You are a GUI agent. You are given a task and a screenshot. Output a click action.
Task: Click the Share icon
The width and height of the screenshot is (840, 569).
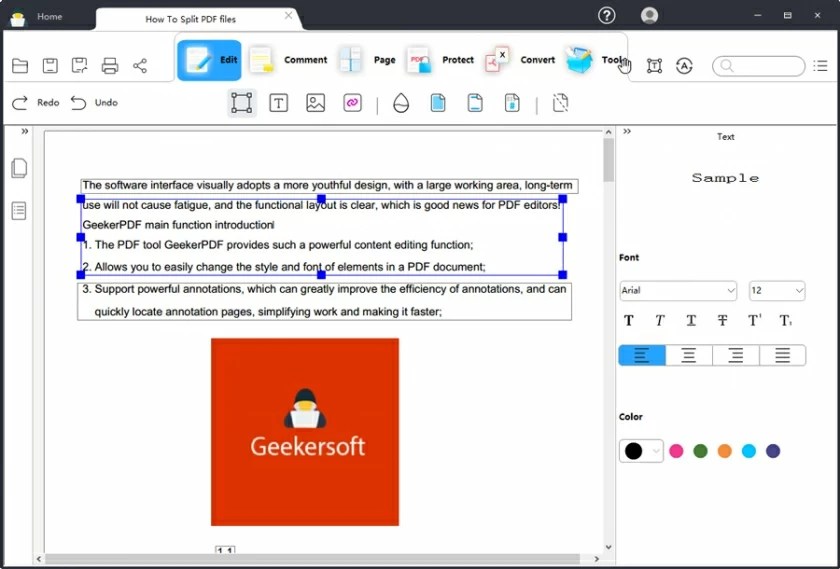(140, 66)
